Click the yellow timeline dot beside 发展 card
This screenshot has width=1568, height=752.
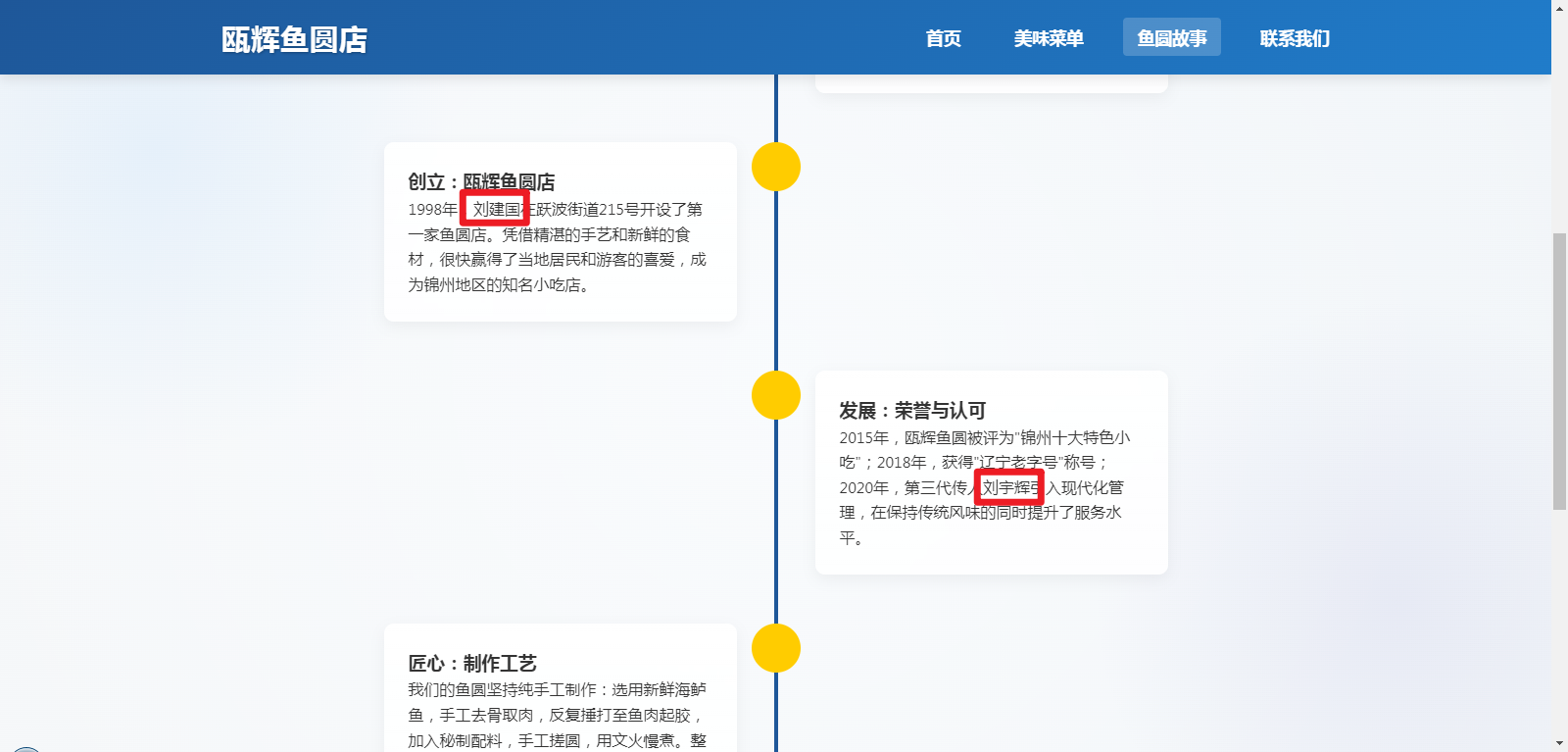[x=776, y=395]
